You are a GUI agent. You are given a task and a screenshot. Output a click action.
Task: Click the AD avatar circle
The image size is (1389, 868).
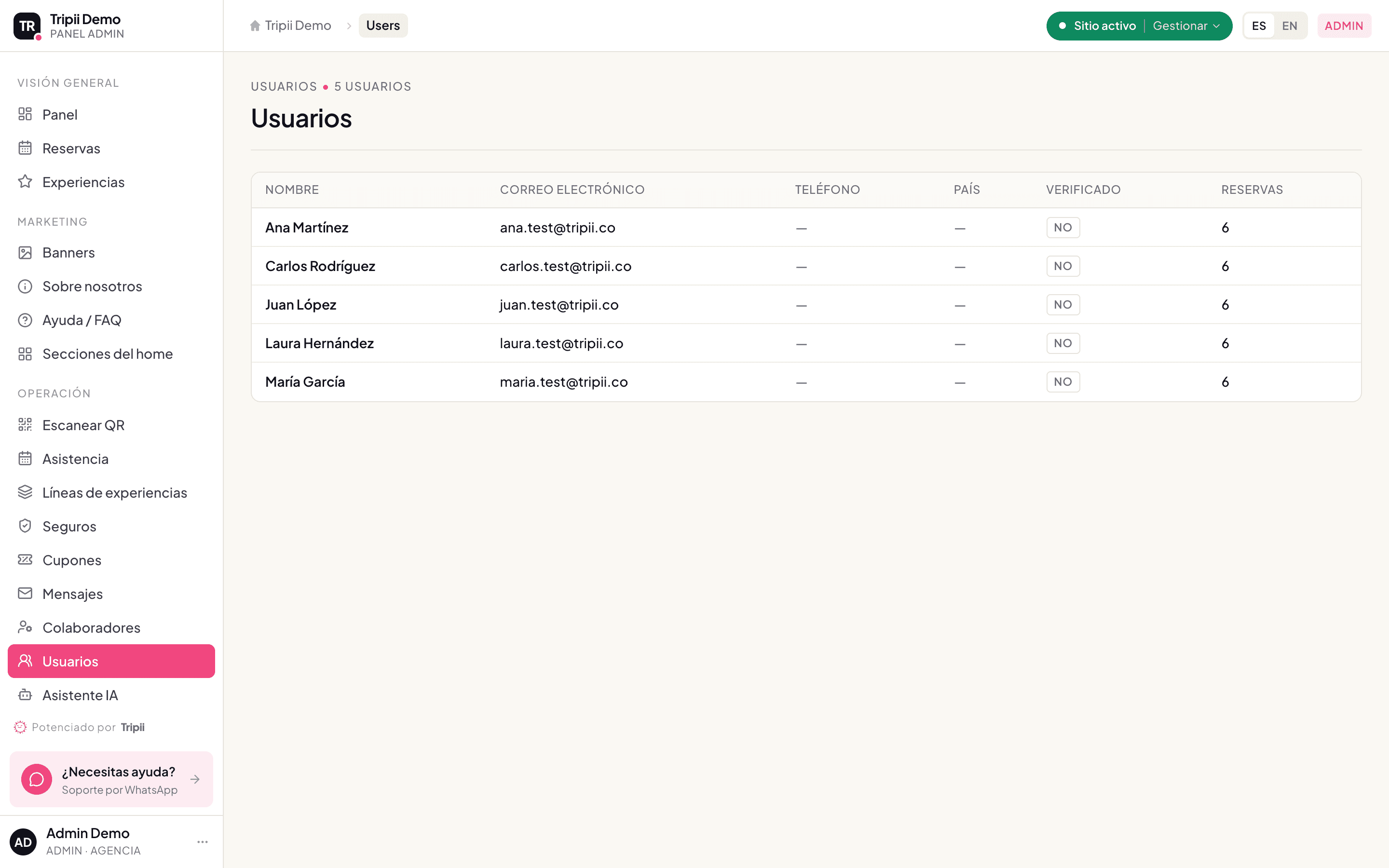[23, 841]
